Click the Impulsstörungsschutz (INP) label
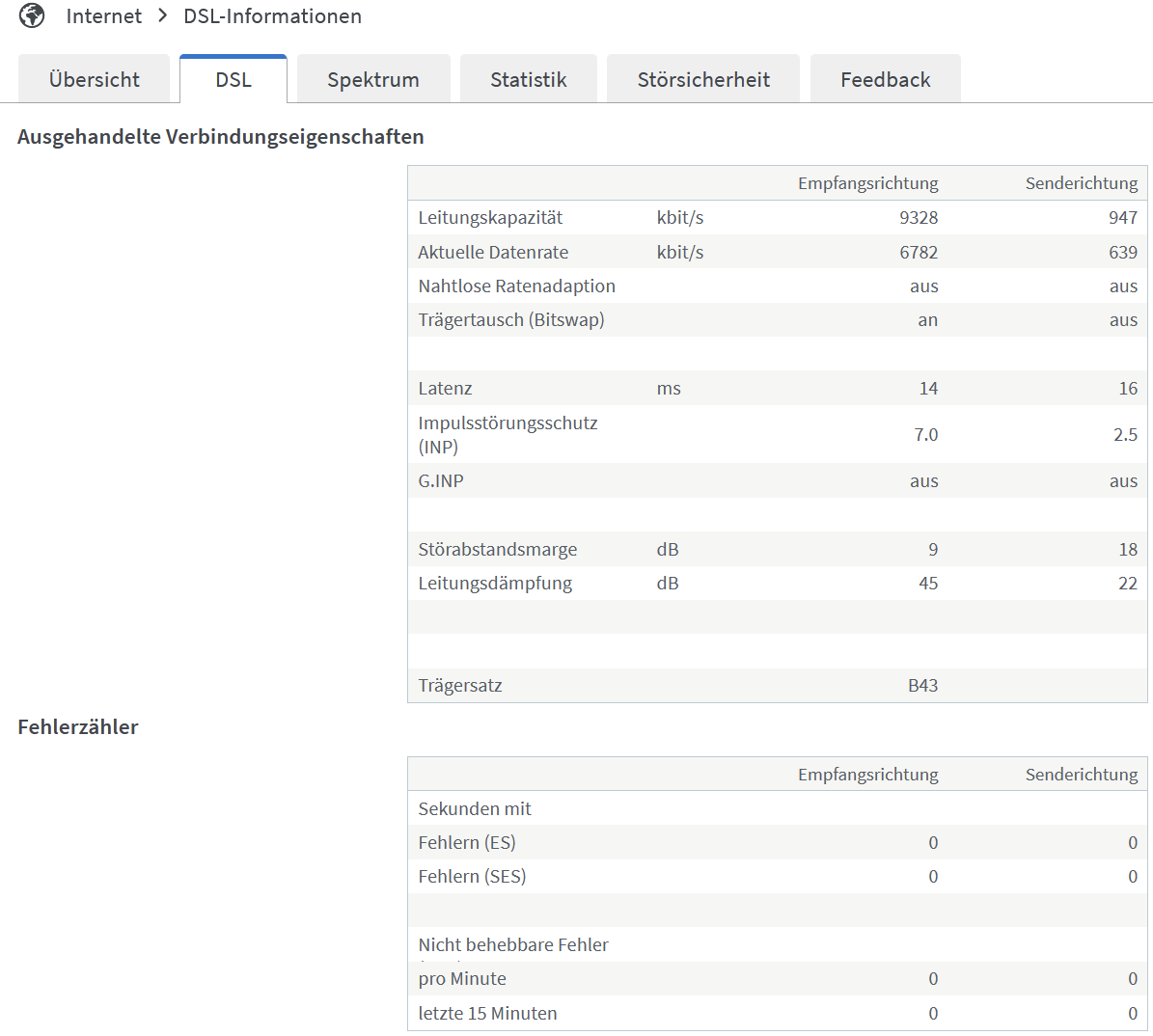This screenshot has width=1153, height=1036. (508, 434)
